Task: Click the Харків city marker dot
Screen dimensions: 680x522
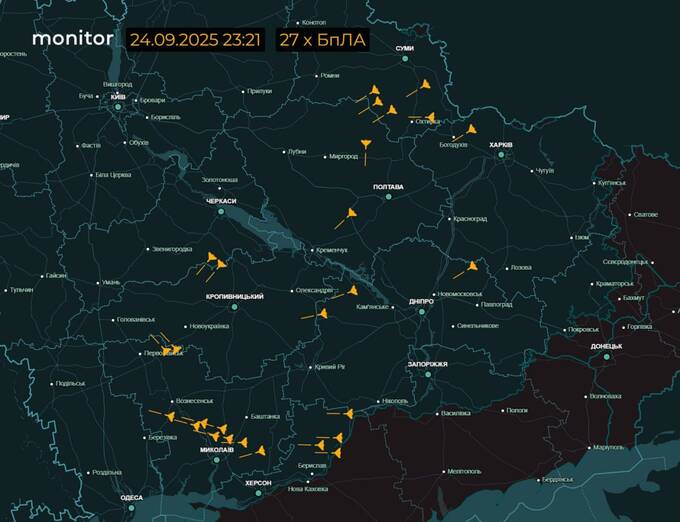Action: click(x=500, y=155)
